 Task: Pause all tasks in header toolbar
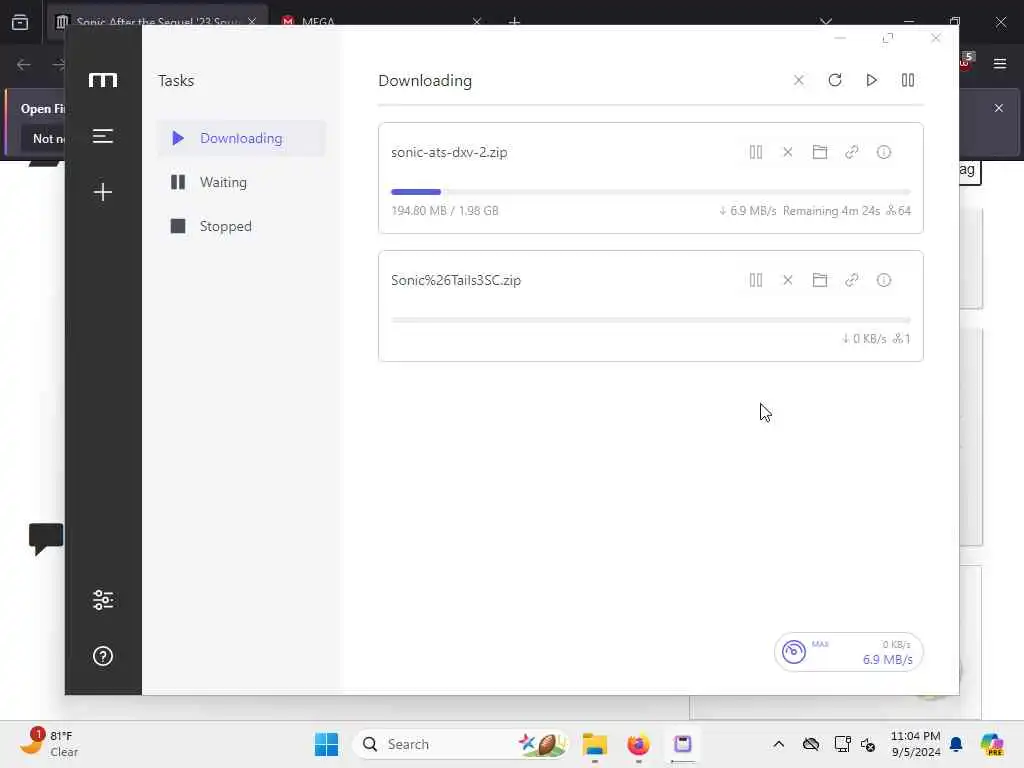point(908,80)
